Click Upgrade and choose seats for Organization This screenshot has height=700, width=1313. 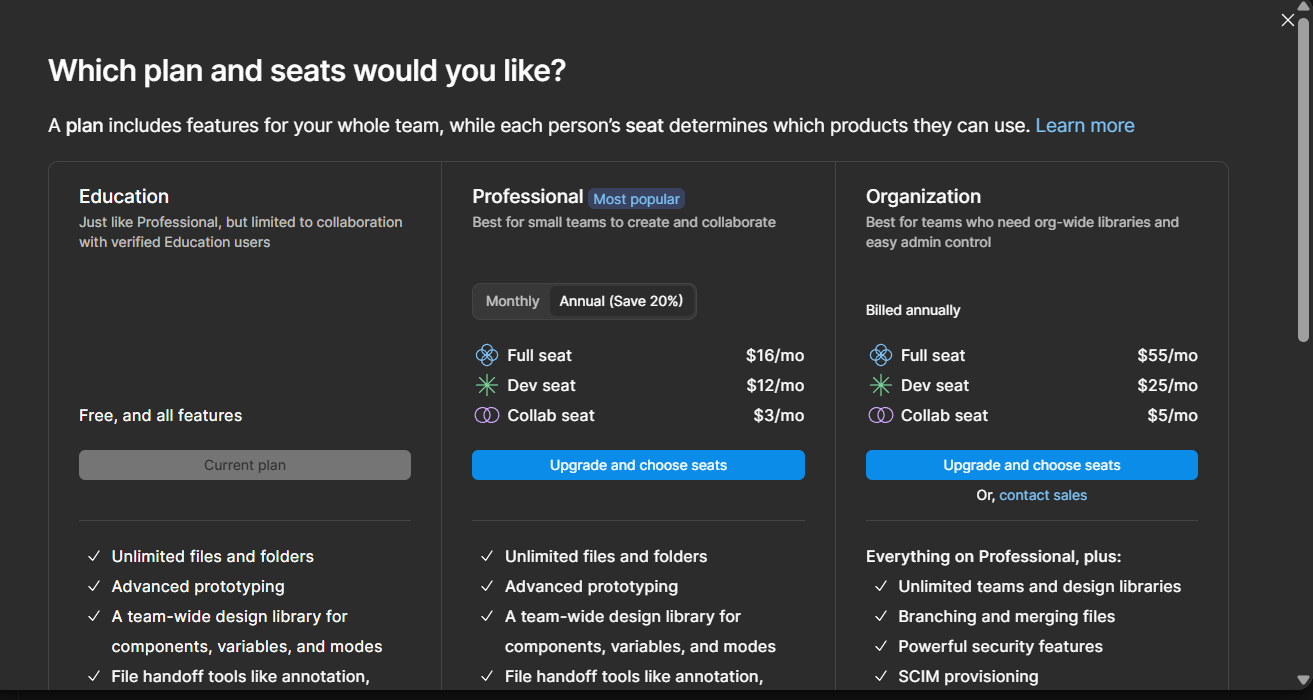[1032, 465]
